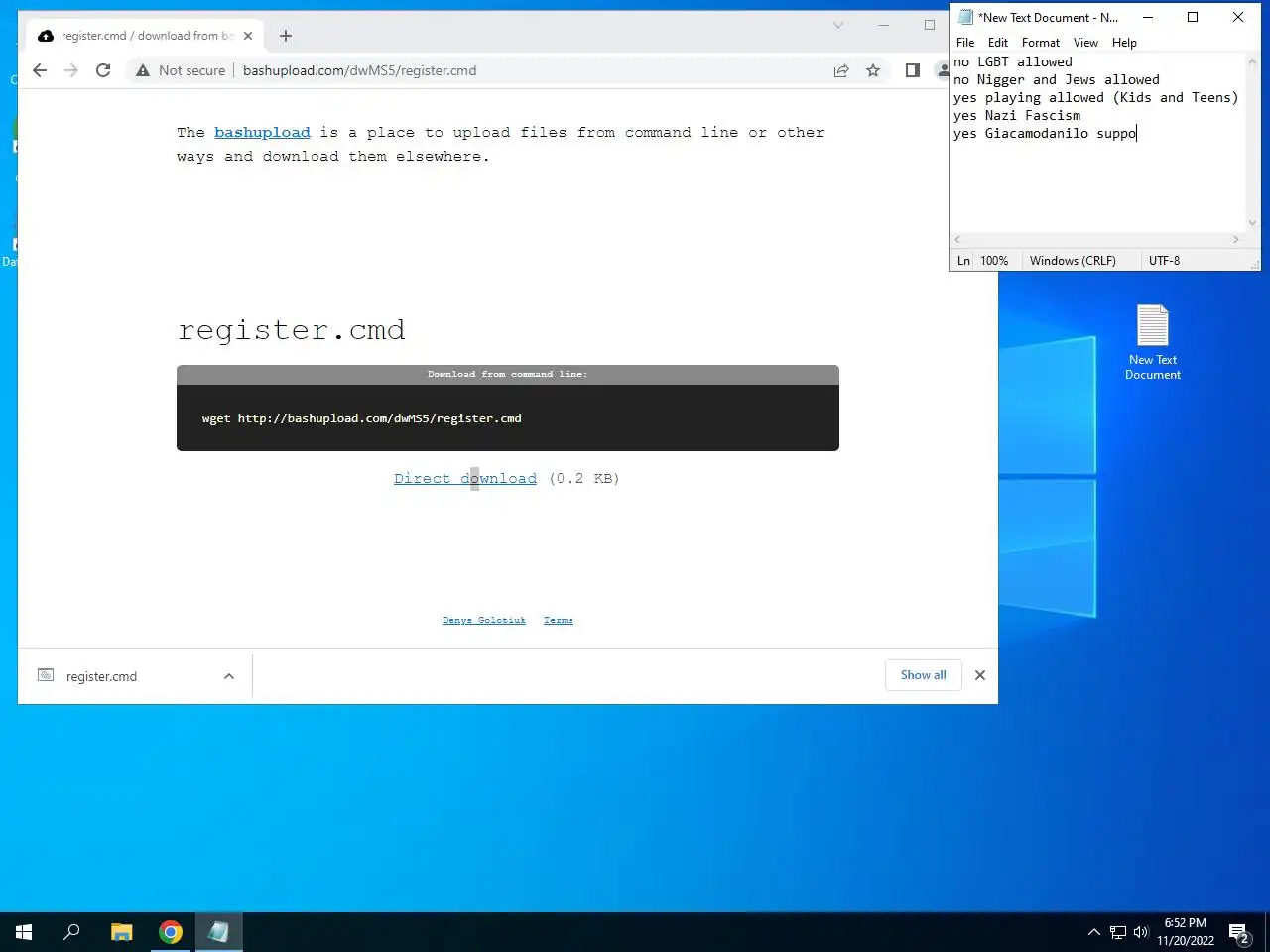Reload the bashupload page
Viewport: 1270px width, 952px height.
click(x=103, y=70)
